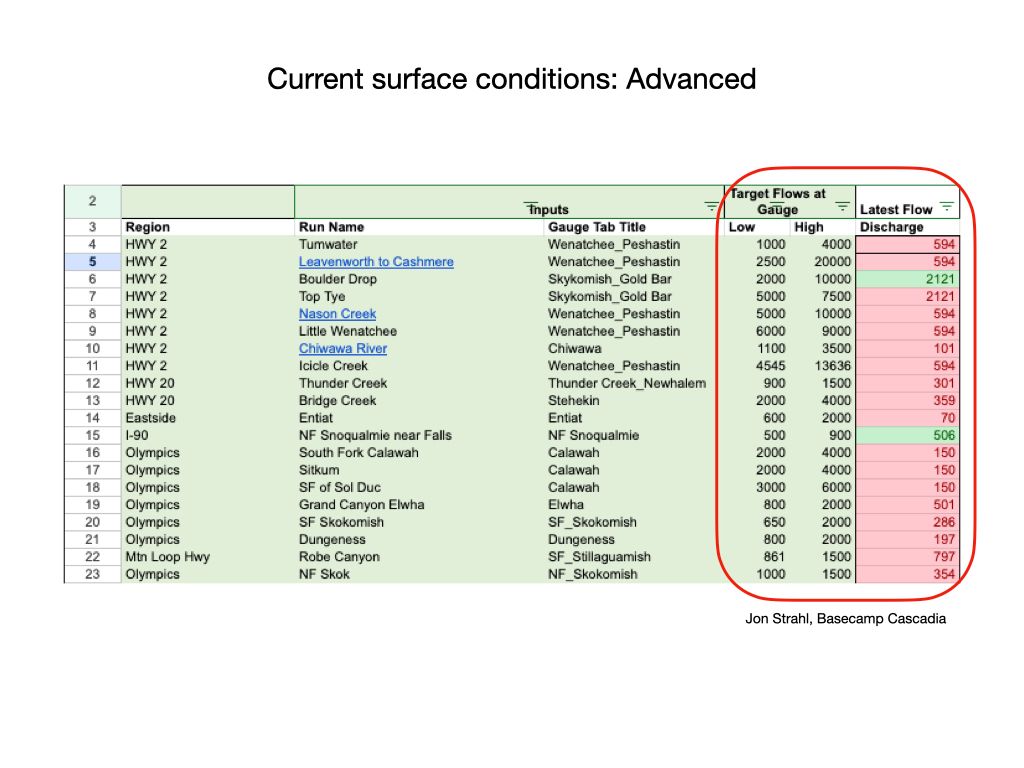Image resolution: width=1024 pixels, height=768 pixels.
Task: Select the NF Skok cell
Action: pyautogui.click(x=419, y=575)
